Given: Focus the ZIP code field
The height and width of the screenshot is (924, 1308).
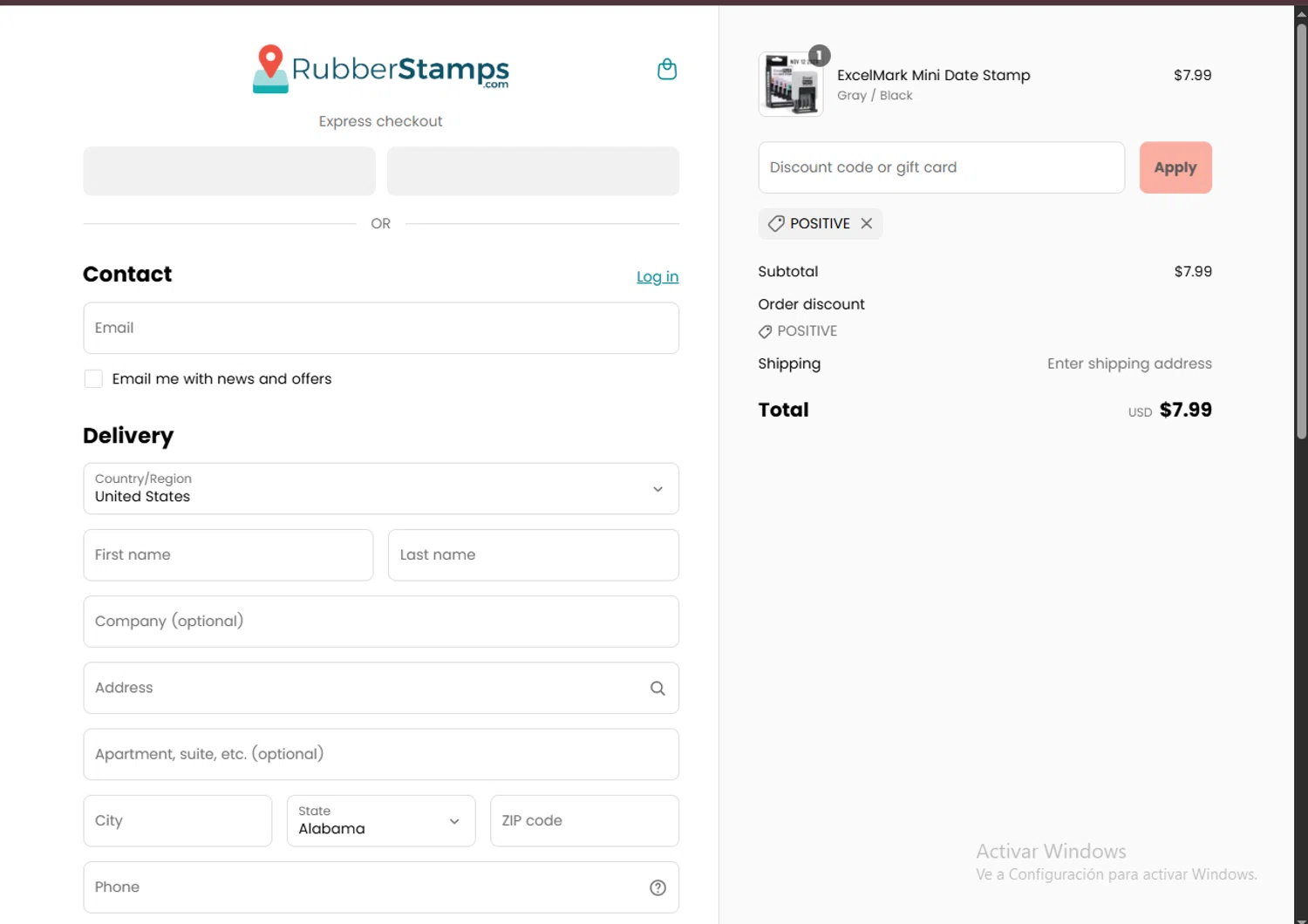Looking at the screenshot, I should pyautogui.click(x=584, y=820).
